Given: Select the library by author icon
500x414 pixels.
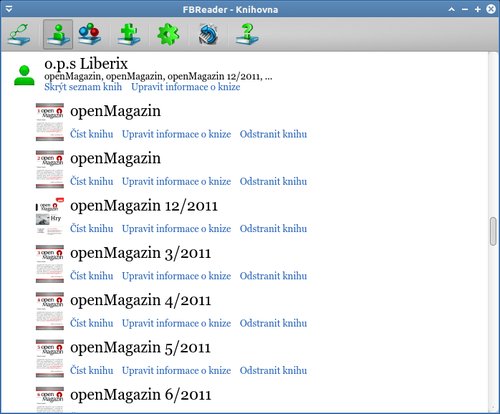Looking at the screenshot, I should coord(58,34).
